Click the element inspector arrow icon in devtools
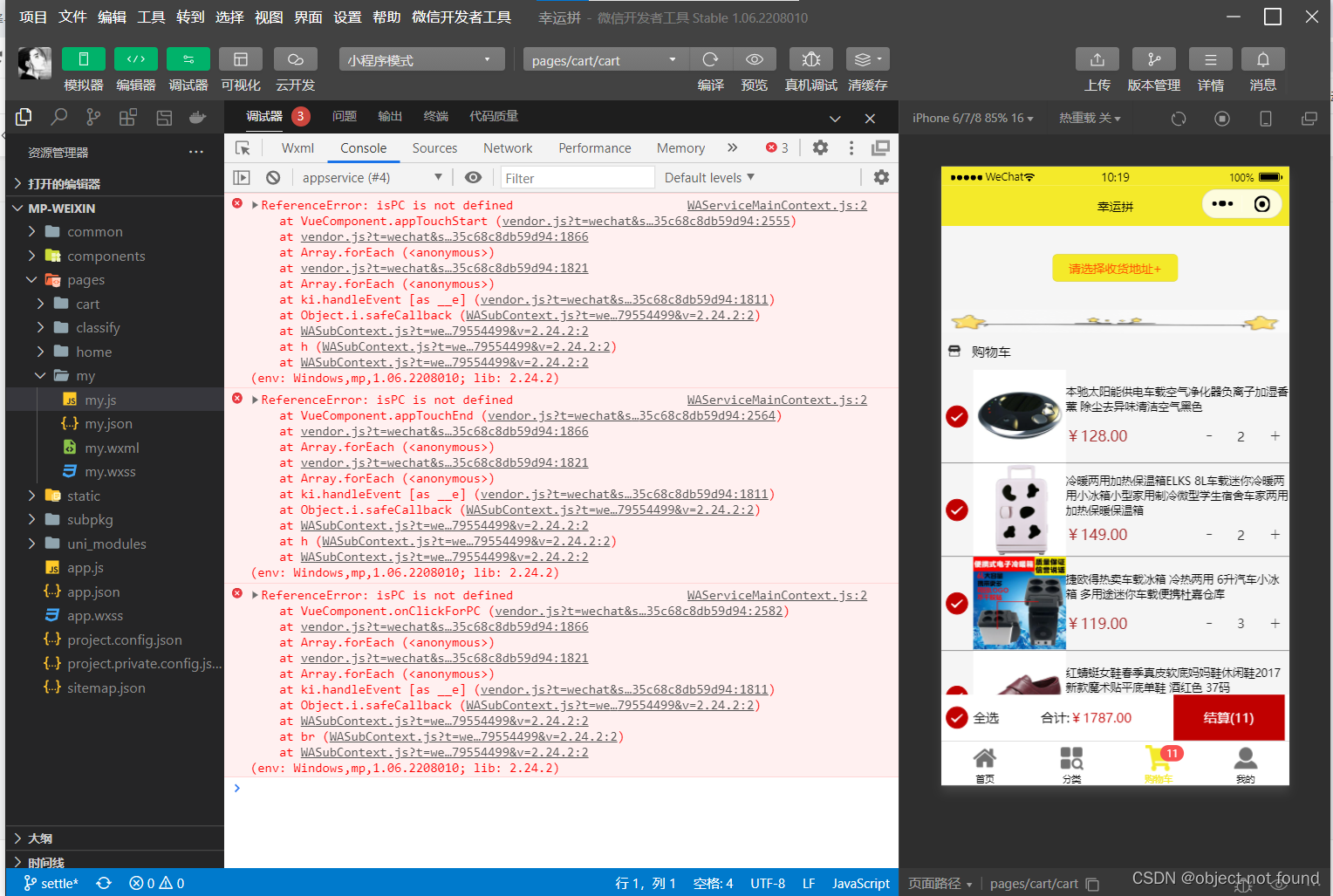Viewport: 1333px width, 896px height. [x=243, y=148]
